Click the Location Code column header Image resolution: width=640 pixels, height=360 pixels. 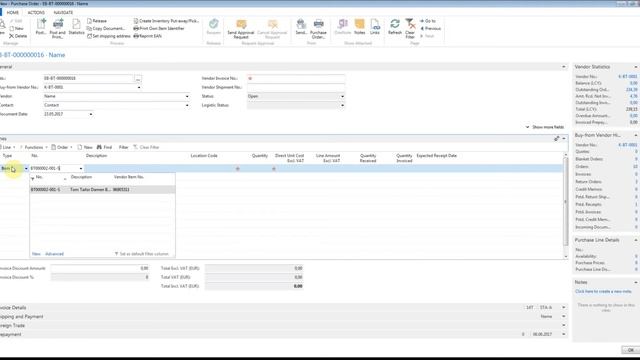pos(204,156)
